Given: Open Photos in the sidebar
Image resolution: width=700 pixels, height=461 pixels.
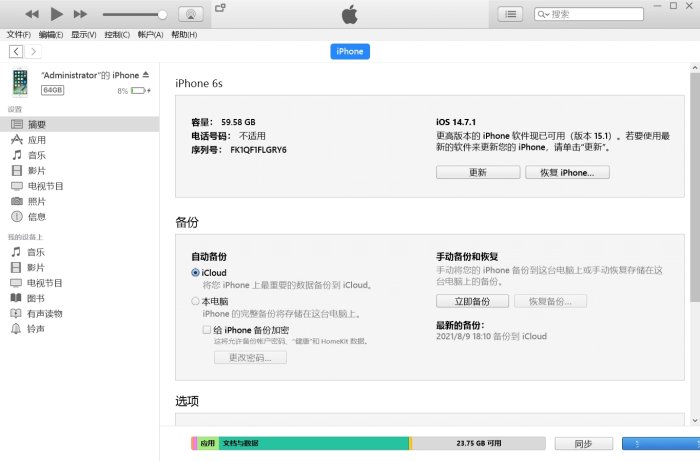Looking at the screenshot, I should [36, 201].
